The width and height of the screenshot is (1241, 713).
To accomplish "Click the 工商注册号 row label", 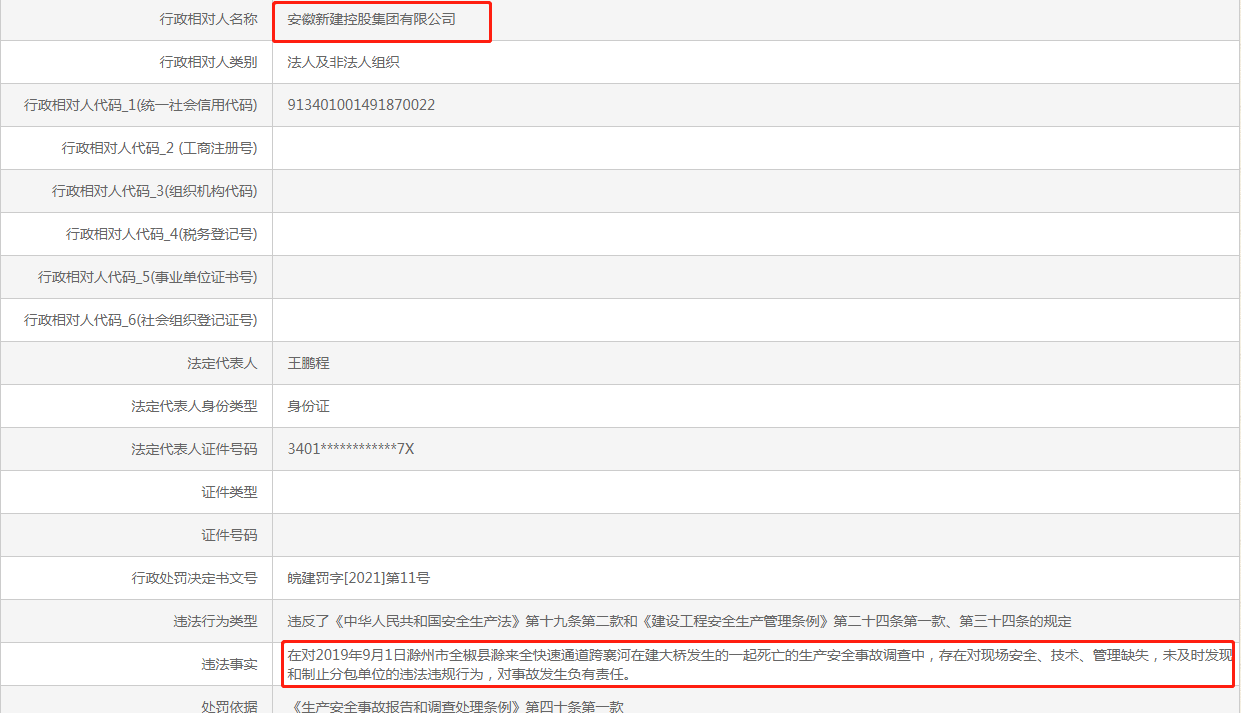I will [x=159, y=148].
